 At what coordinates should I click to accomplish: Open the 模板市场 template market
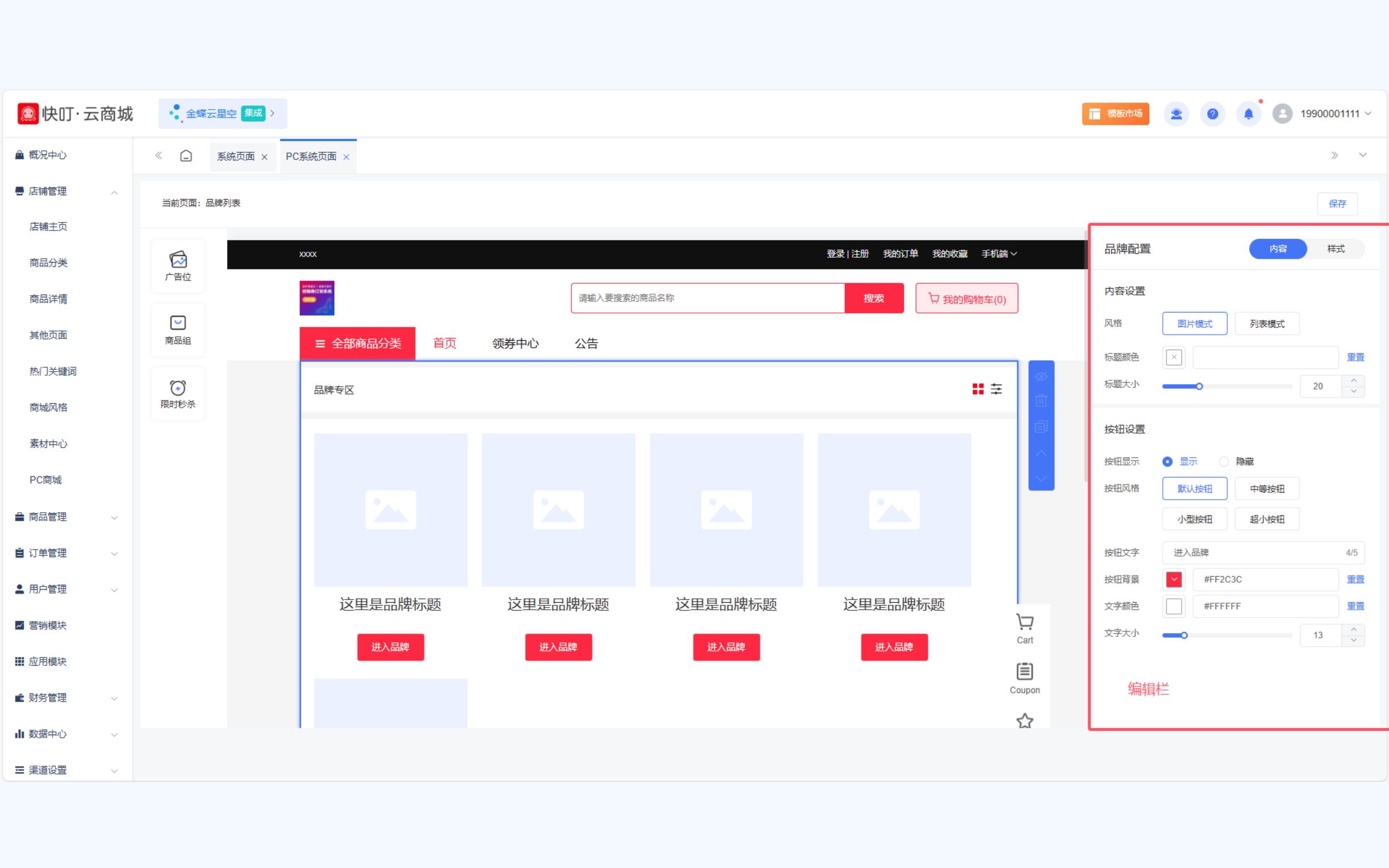pyautogui.click(x=1115, y=114)
